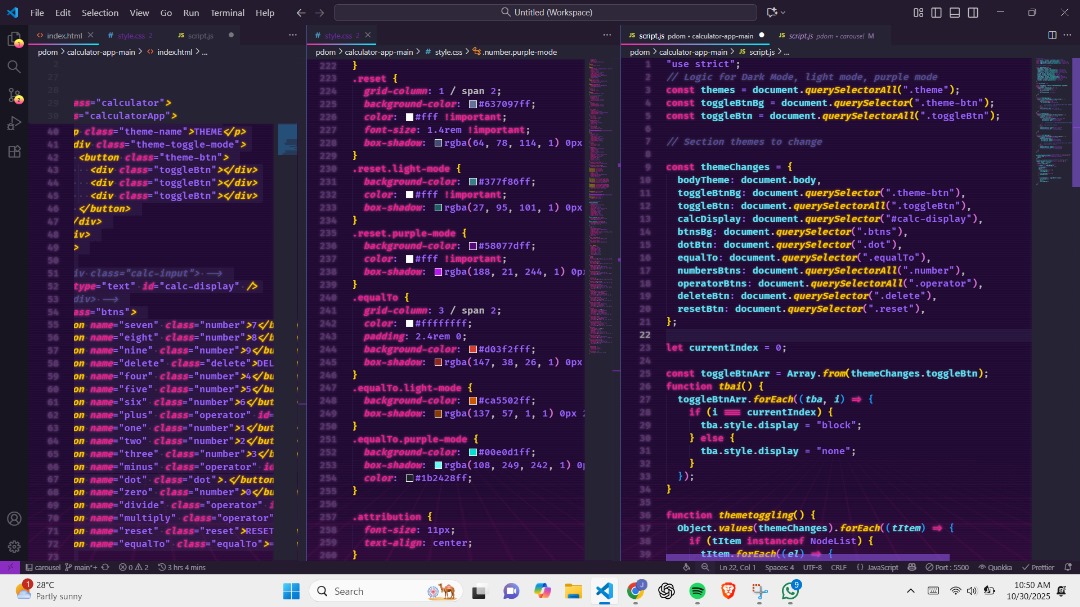Open the Extensions view

point(14,152)
